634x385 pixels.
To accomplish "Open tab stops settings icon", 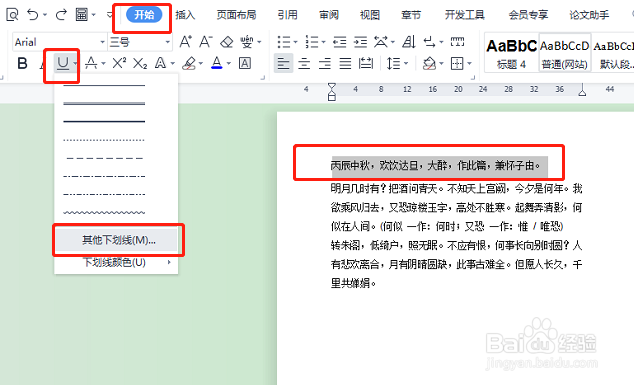I will [457, 42].
